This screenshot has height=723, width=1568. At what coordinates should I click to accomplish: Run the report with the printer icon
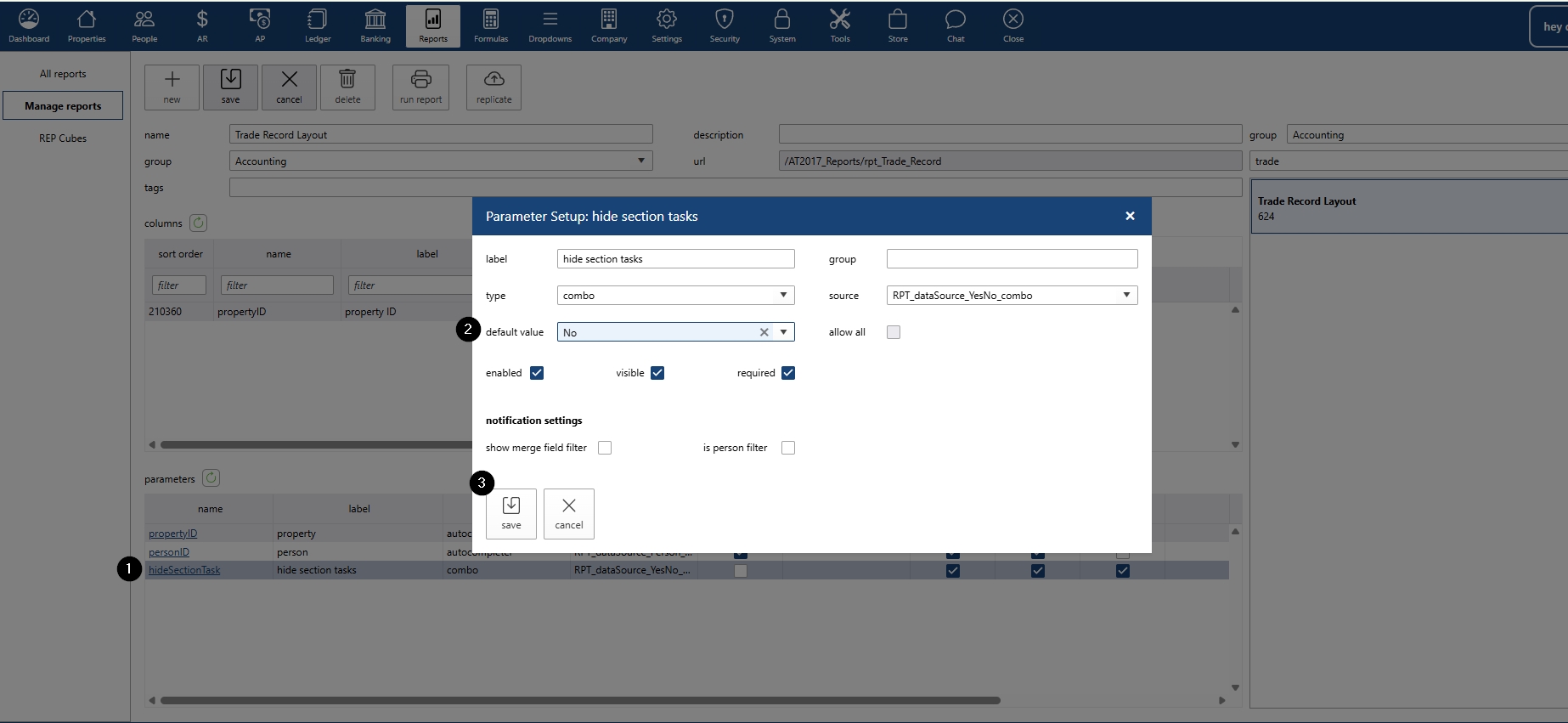coord(420,87)
